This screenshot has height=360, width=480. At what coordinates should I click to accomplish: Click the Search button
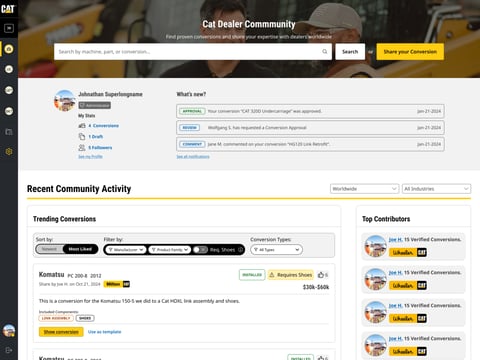[350, 52]
